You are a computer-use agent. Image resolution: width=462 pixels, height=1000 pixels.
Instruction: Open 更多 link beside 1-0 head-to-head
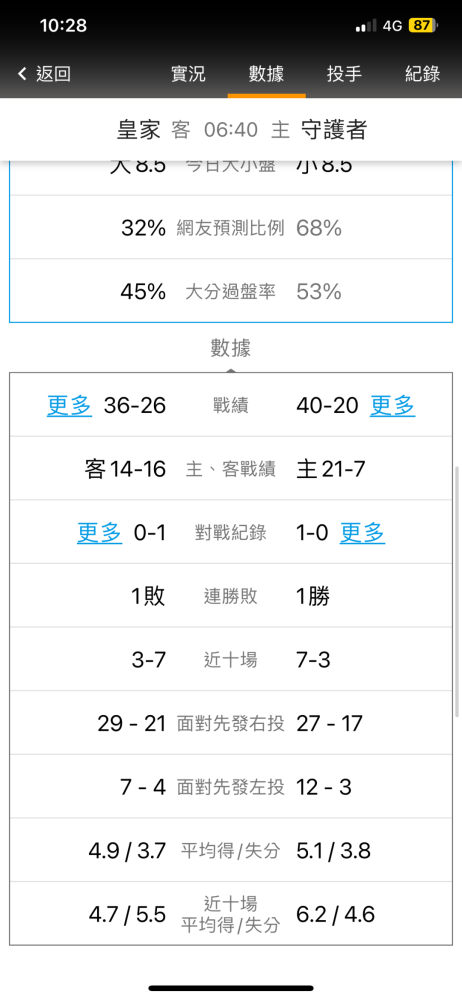[x=362, y=533]
